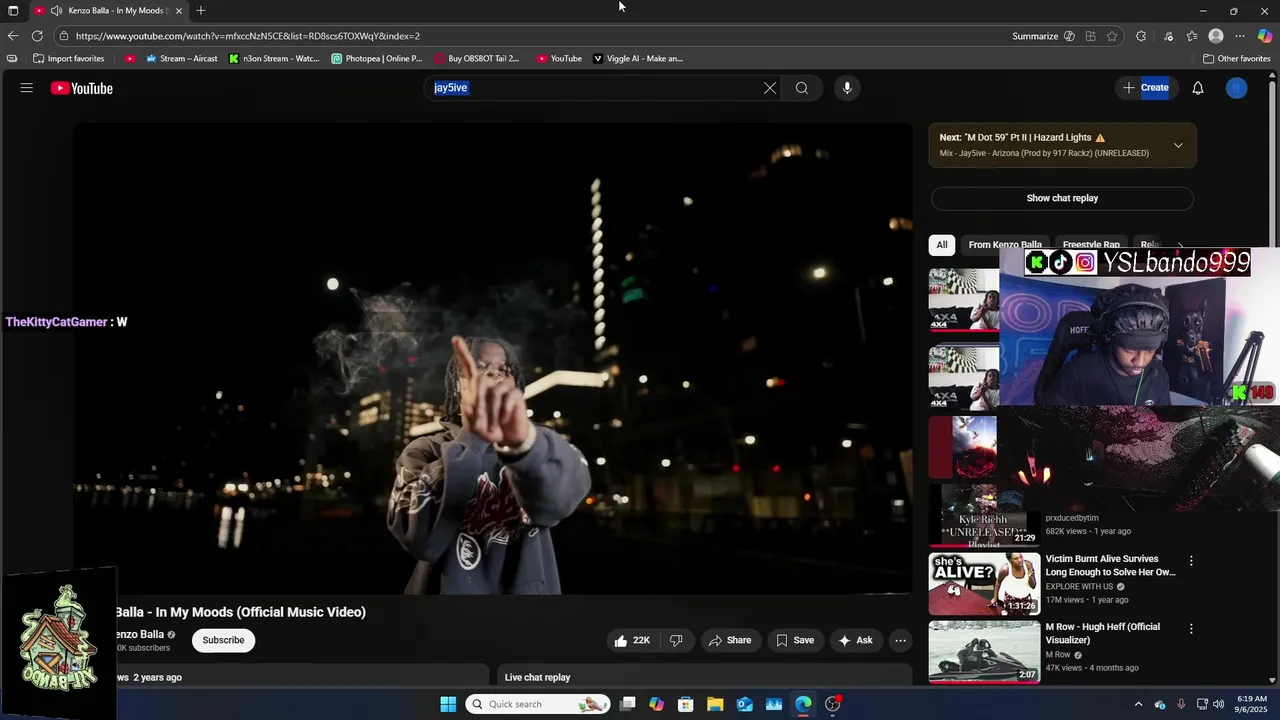
Task: Show chat replay
Action: (1062, 198)
